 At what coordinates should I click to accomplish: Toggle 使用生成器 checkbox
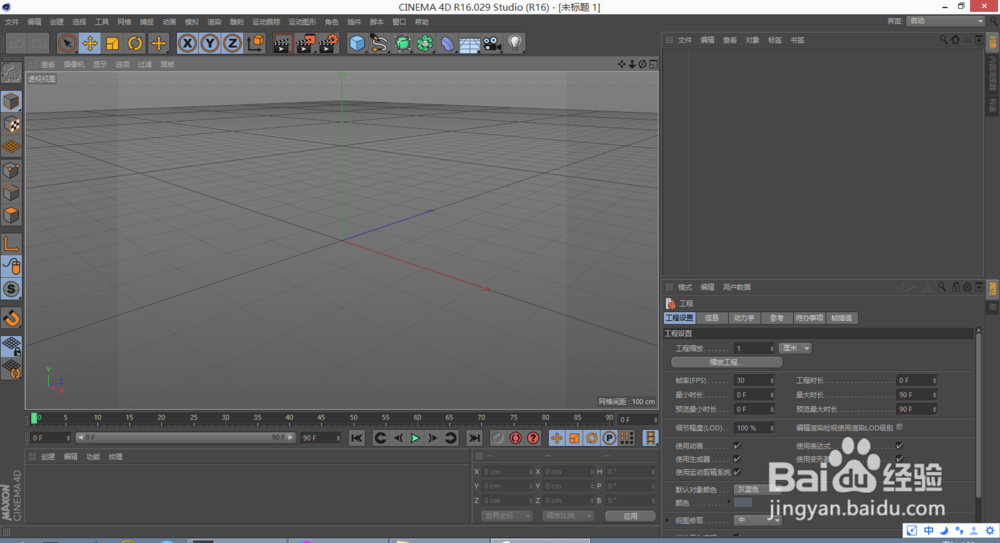click(737, 459)
